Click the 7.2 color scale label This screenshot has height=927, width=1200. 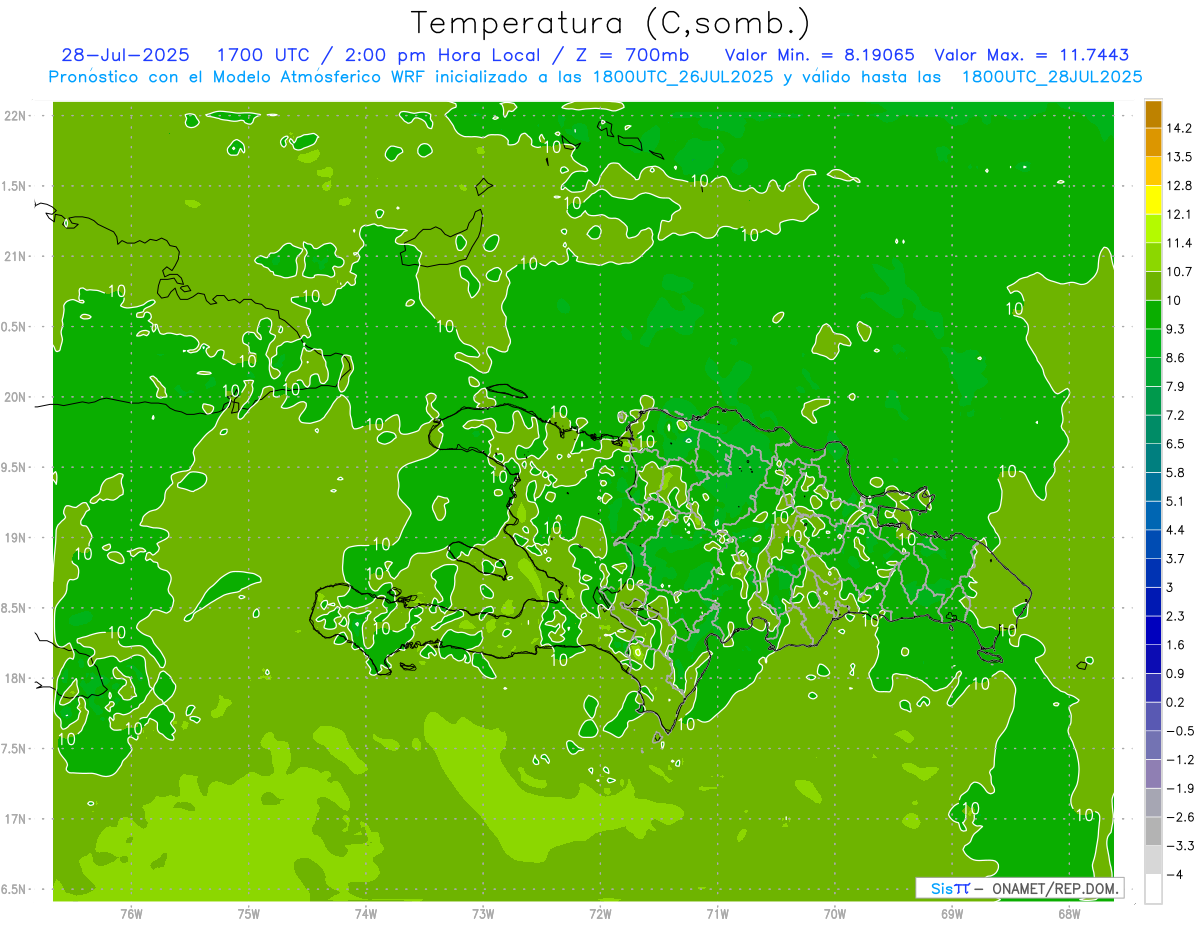1177,415
